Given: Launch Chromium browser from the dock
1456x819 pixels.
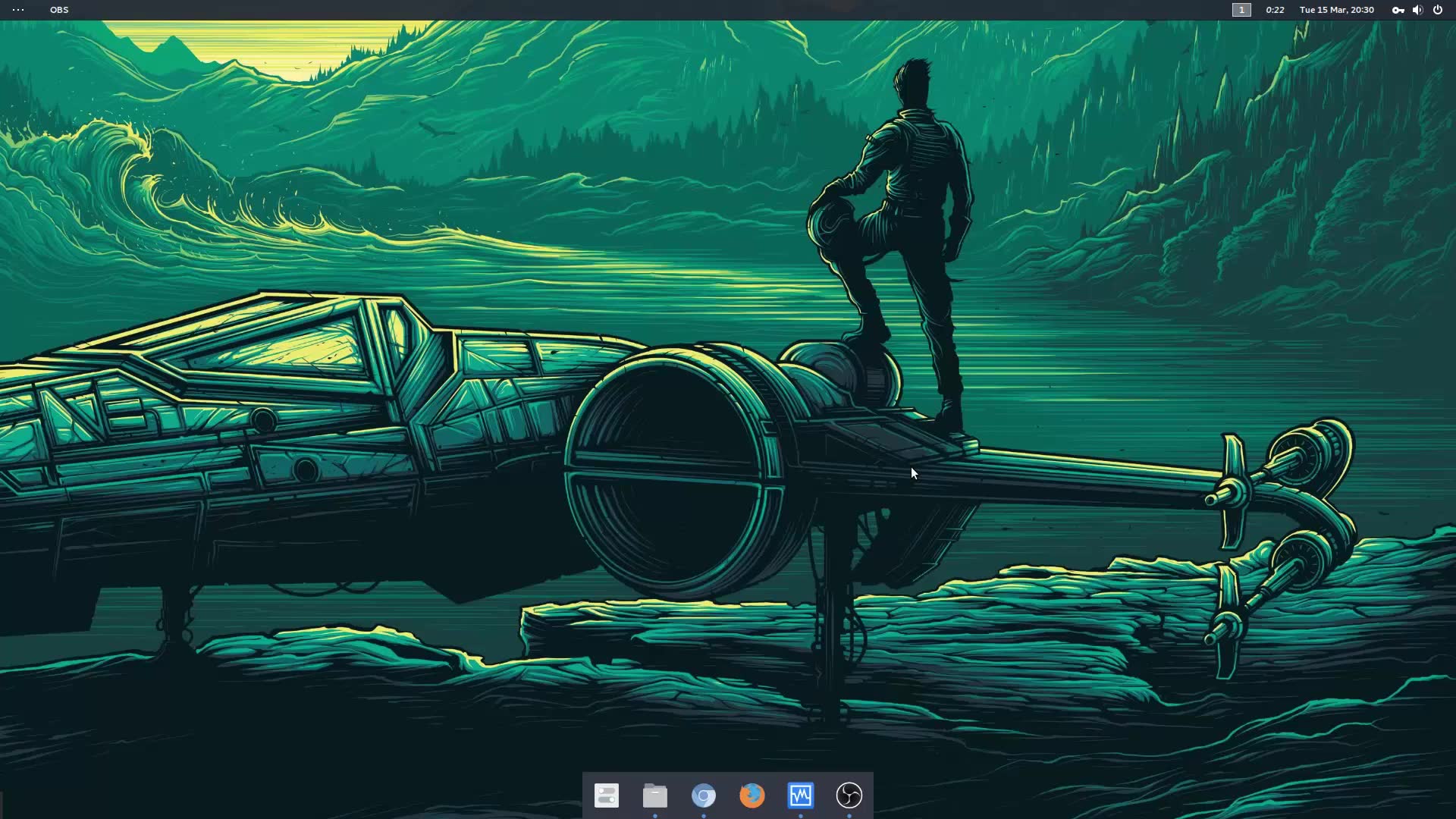Looking at the screenshot, I should tap(704, 795).
